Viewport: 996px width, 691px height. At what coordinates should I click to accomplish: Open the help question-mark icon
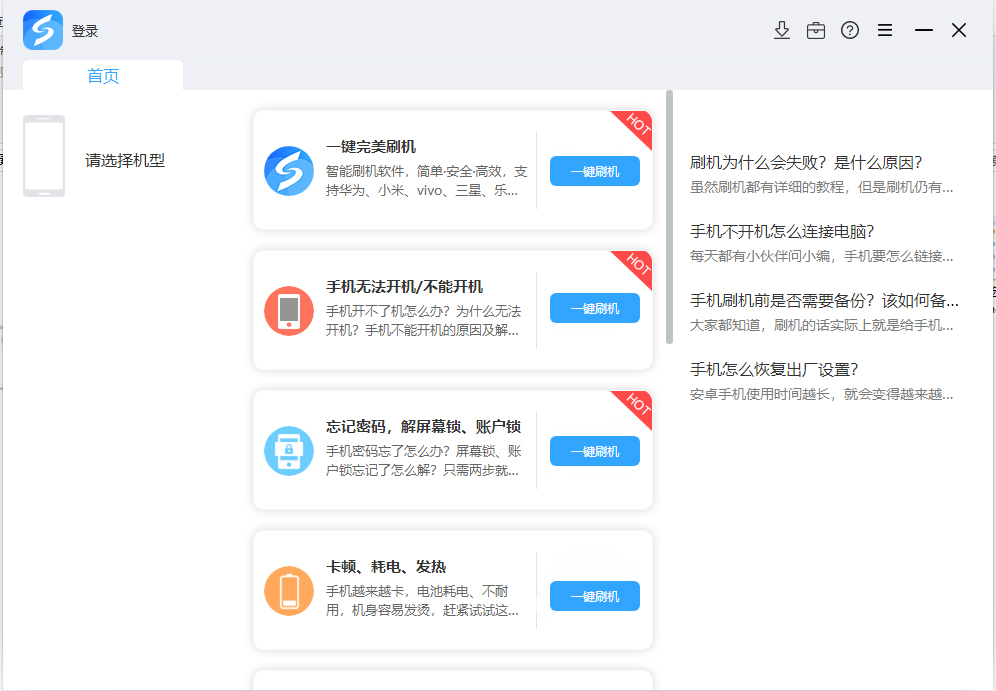850,30
